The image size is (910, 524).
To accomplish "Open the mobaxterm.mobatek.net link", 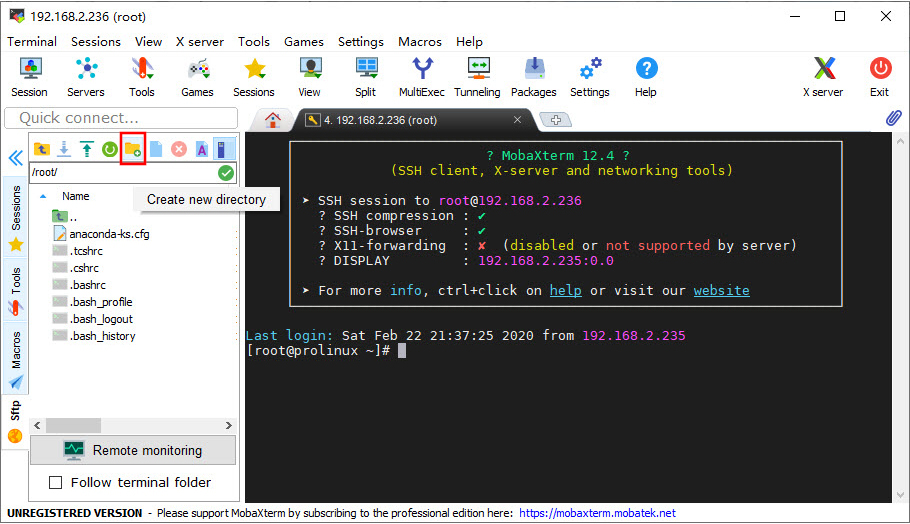I will (597, 513).
